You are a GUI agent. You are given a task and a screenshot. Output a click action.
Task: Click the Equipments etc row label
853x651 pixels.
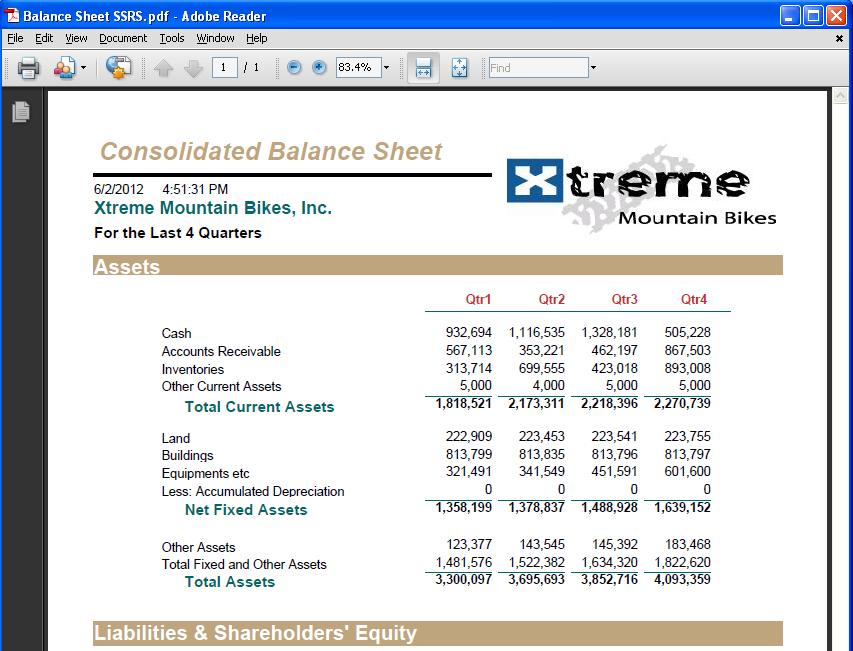[x=206, y=473]
